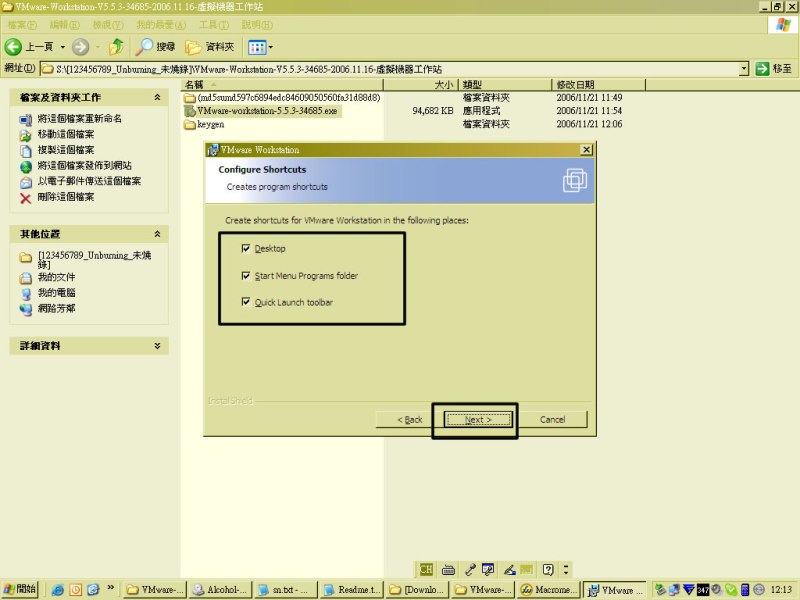
Task: Click the 移至 Go button
Action: [x=774, y=68]
